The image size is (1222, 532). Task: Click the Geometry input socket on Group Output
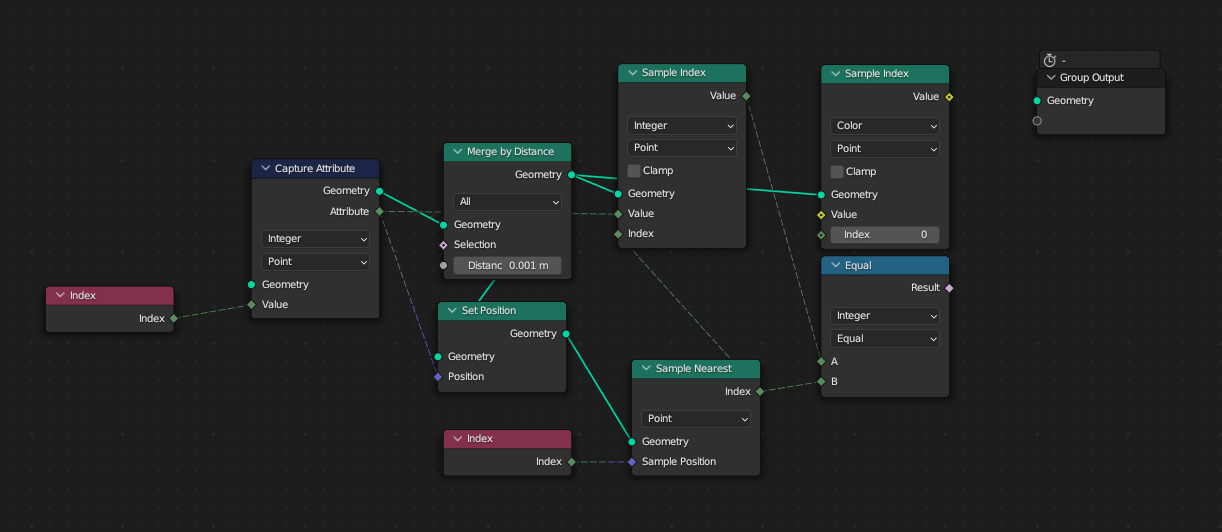(1037, 101)
